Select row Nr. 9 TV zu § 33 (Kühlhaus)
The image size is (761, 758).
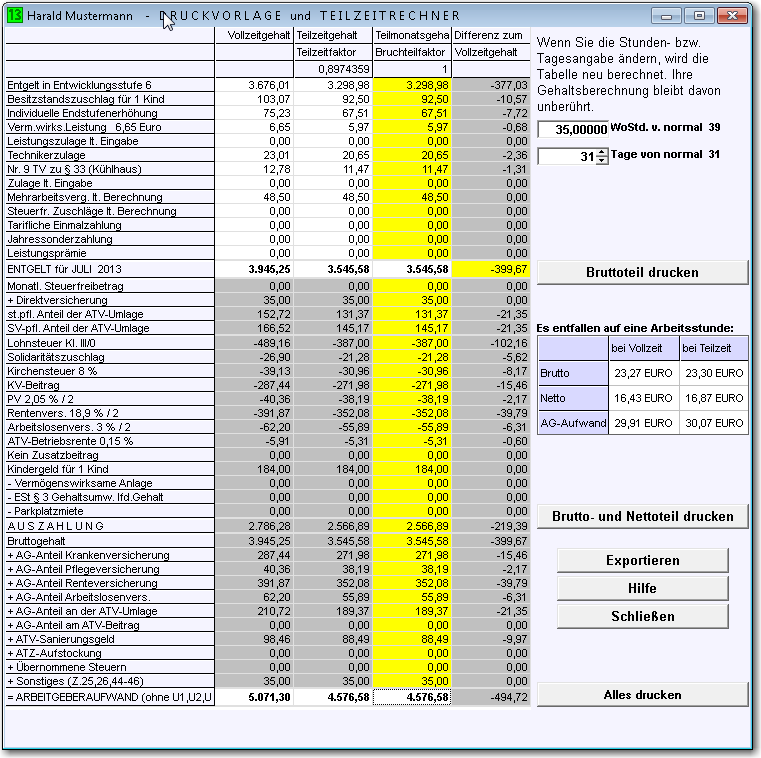[110, 169]
